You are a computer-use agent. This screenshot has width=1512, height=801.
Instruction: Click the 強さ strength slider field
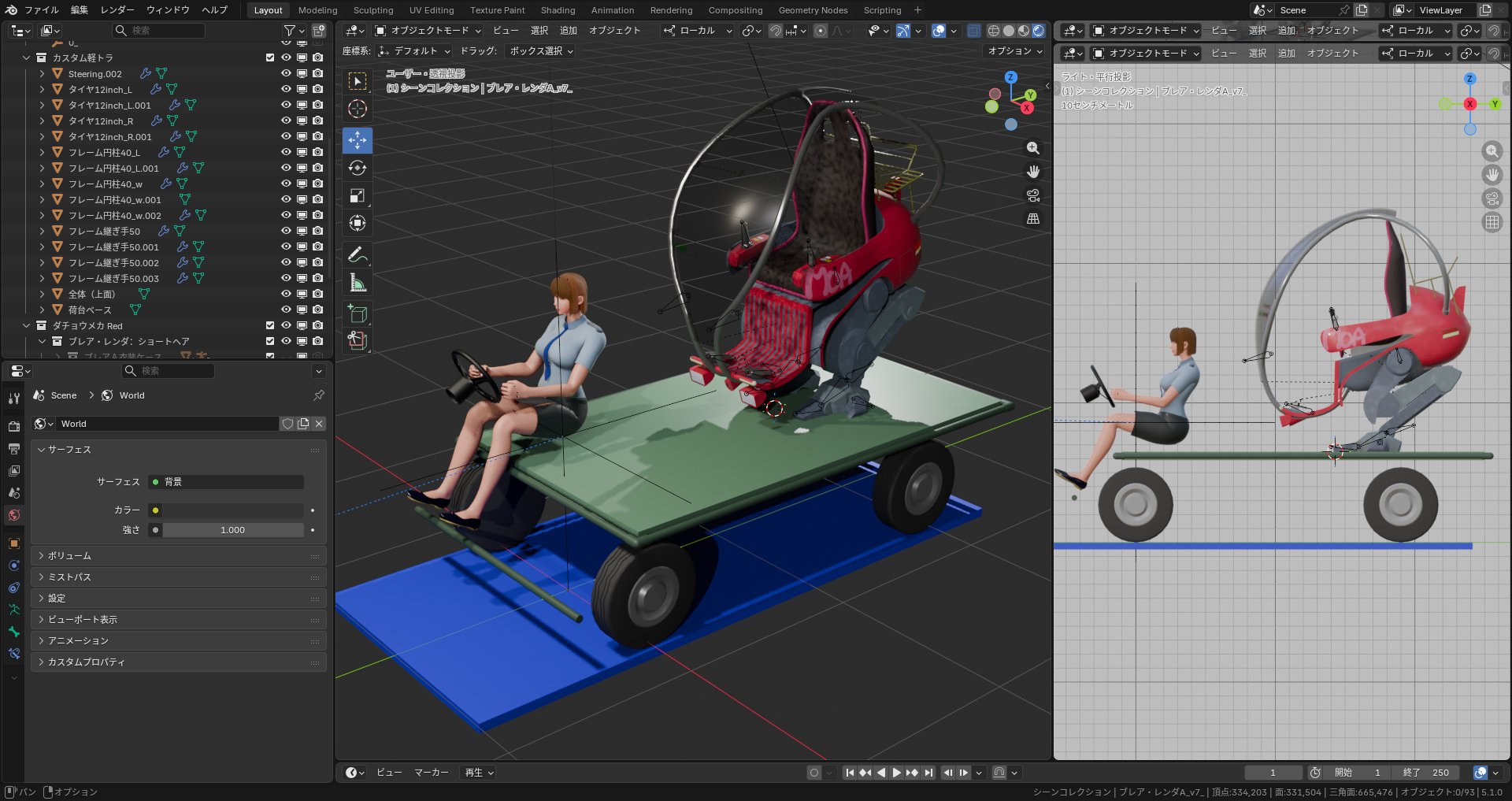(232, 530)
